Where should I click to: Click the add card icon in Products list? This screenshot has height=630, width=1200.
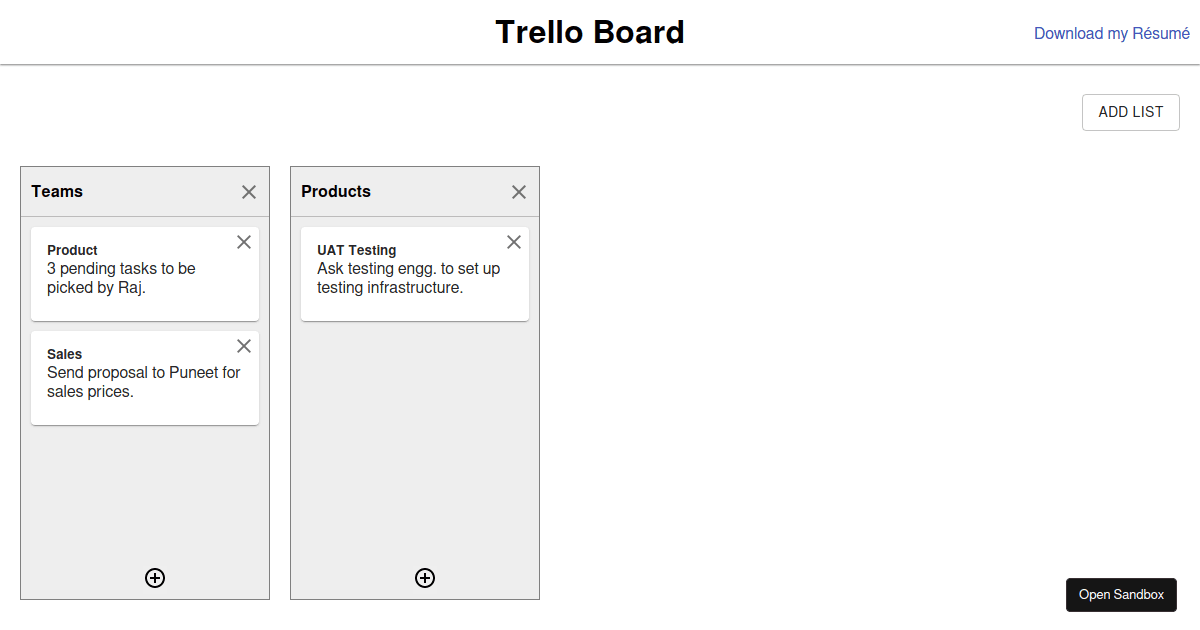425,578
